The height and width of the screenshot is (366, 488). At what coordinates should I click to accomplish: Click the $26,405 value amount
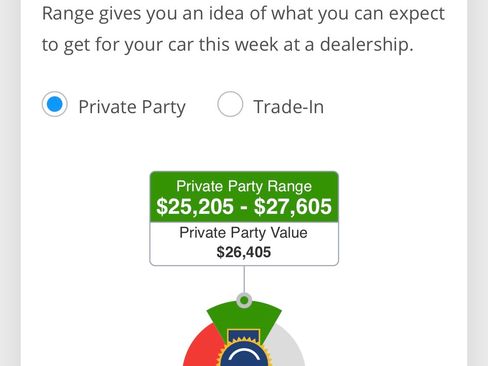click(x=244, y=252)
